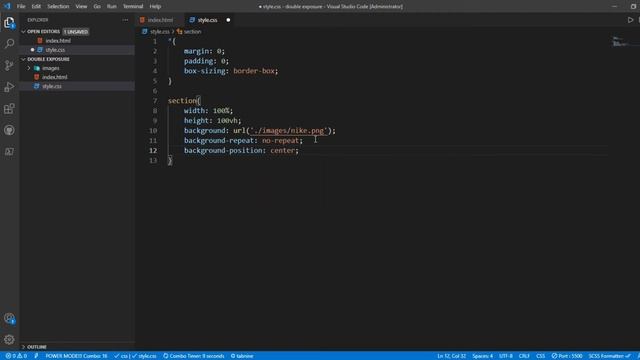
Task: Open the View menu
Action: pyautogui.click(x=81, y=7)
